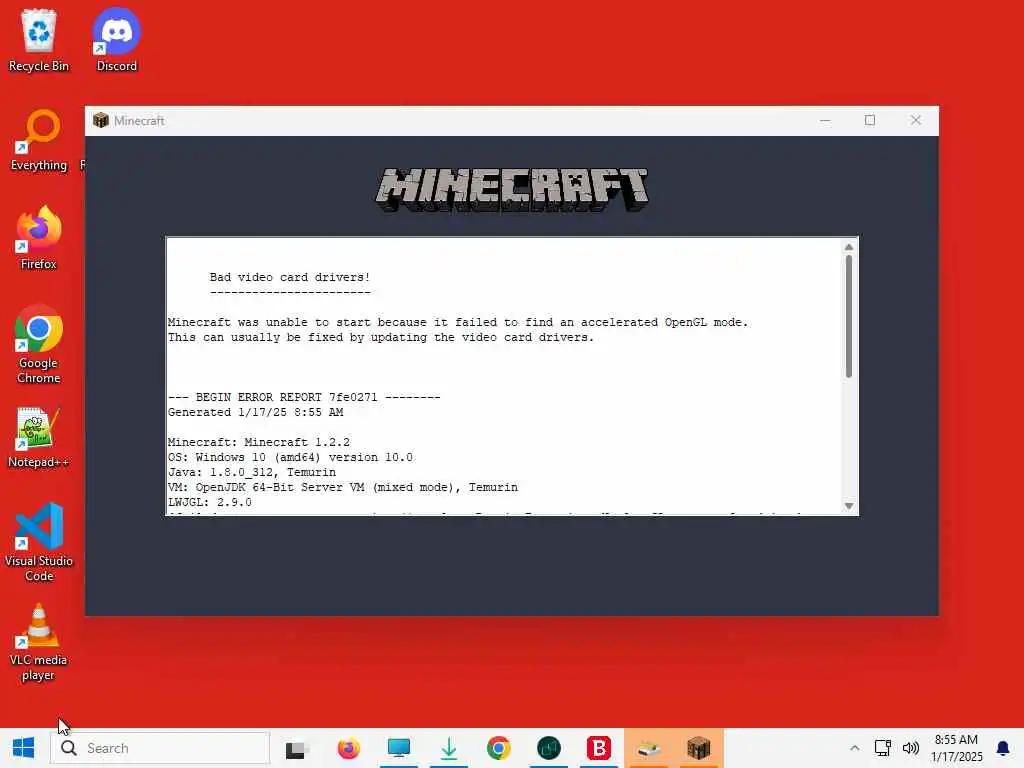The image size is (1024, 768).
Task: Launch Discord from the desktop shortcut
Action: (116, 40)
